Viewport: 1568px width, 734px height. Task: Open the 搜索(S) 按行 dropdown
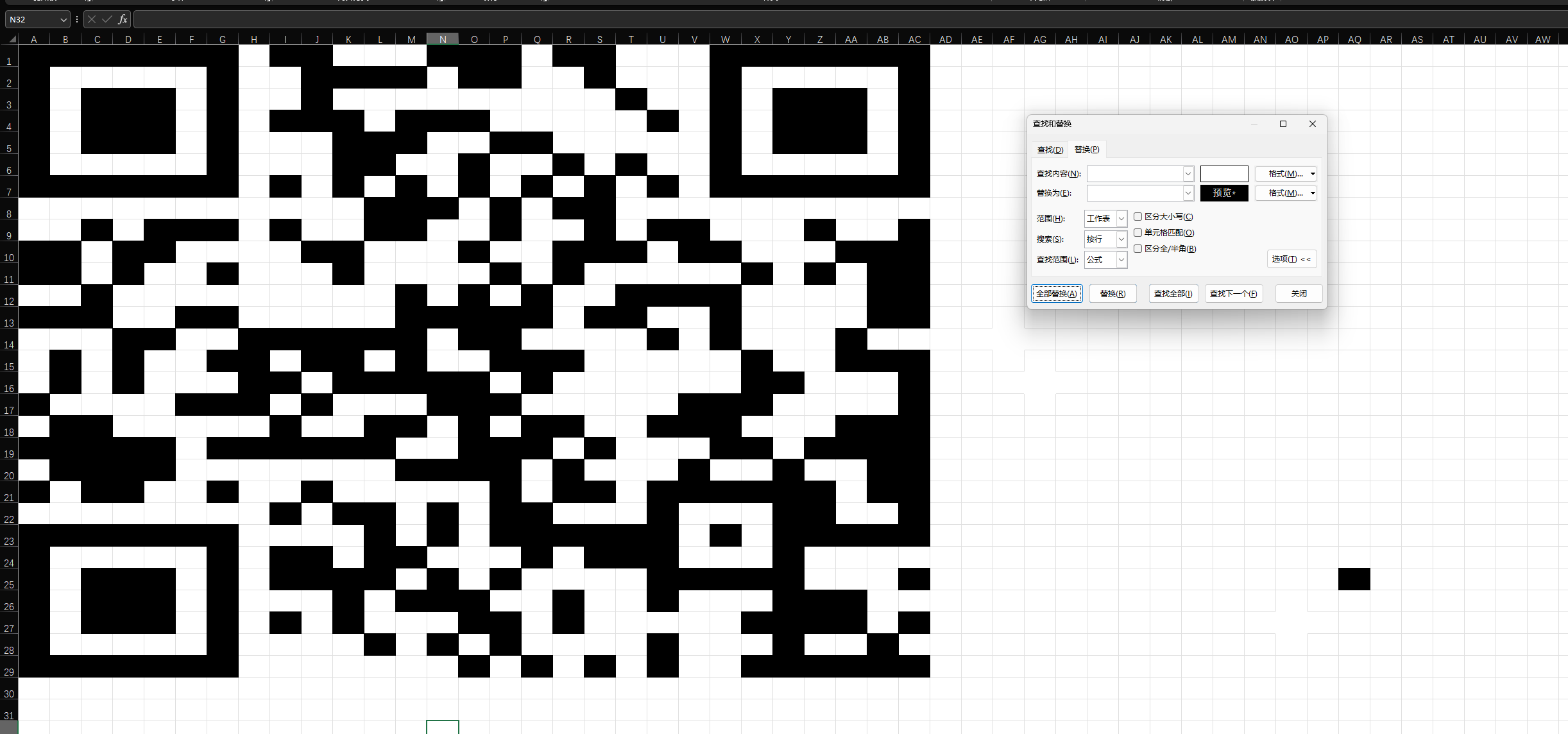(x=1121, y=239)
